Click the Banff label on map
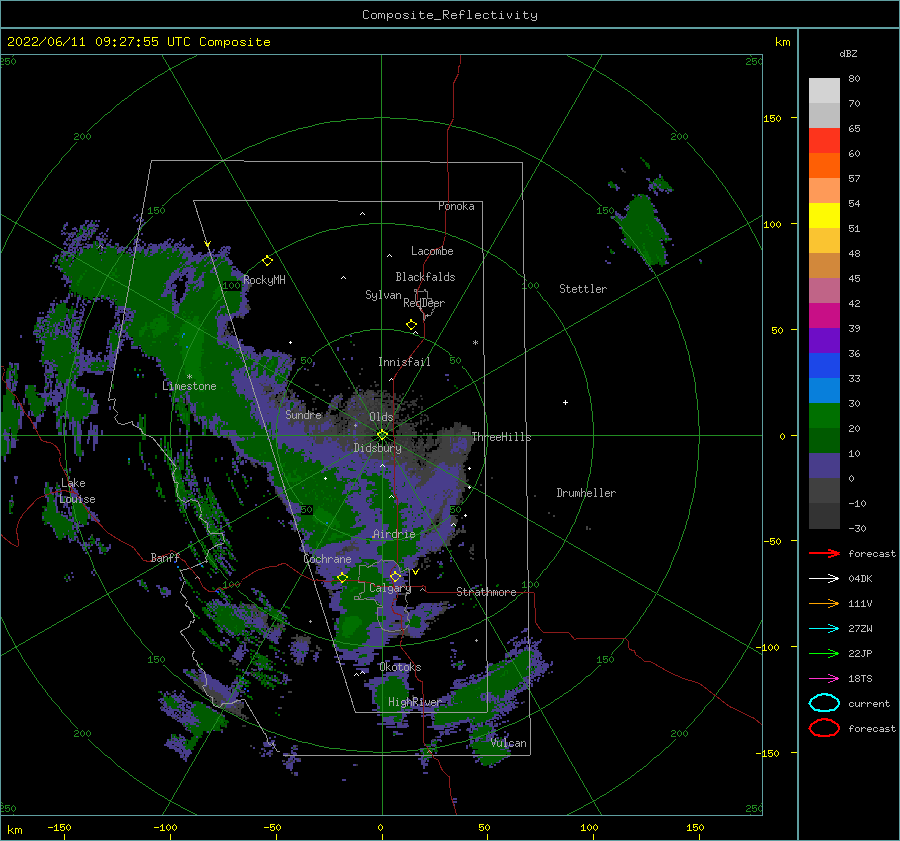 [x=165, y=557]
